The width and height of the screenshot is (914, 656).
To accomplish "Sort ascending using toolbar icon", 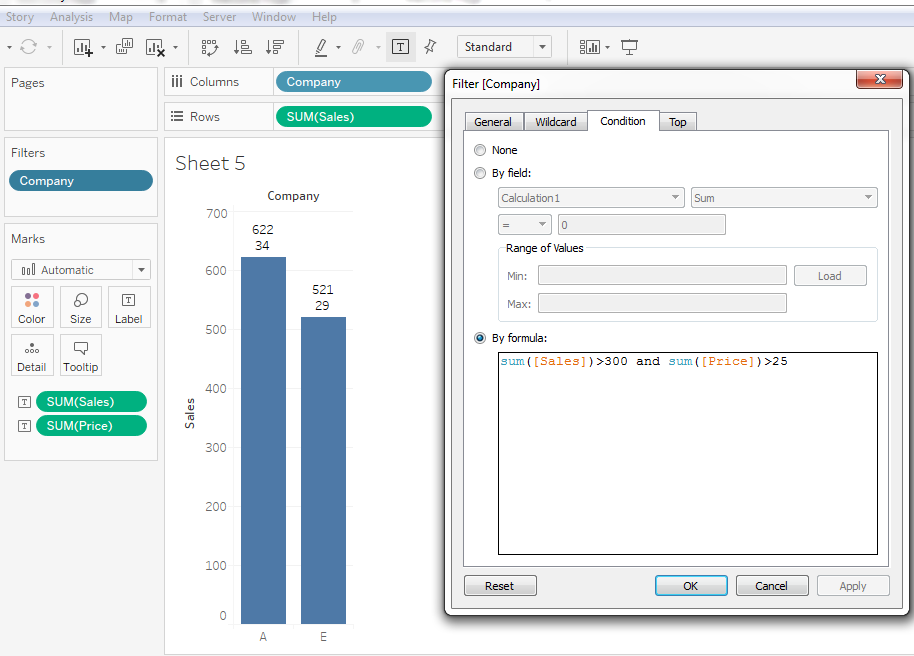I will (242, 47).
